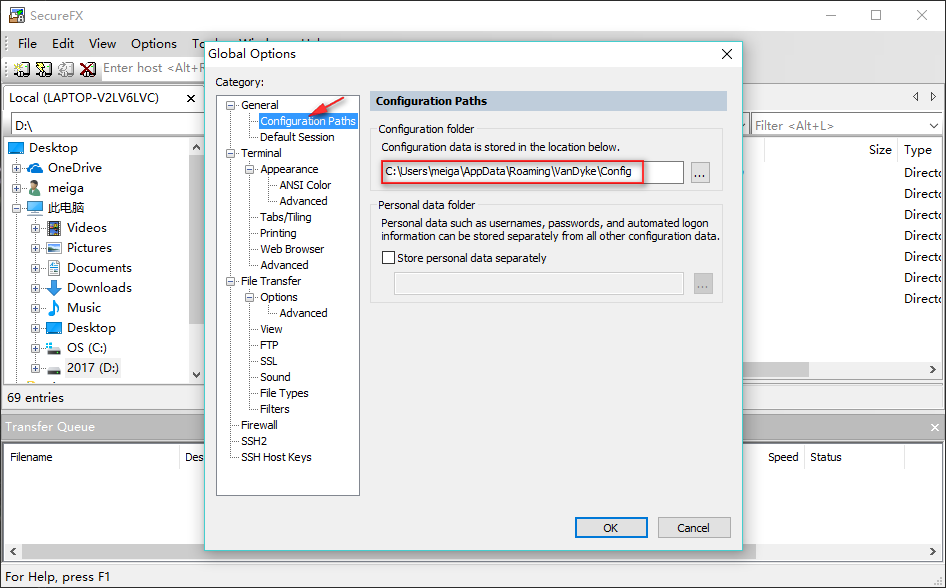Open the Options menu
The height and width of the screenshot is (588, 946).
154,43
